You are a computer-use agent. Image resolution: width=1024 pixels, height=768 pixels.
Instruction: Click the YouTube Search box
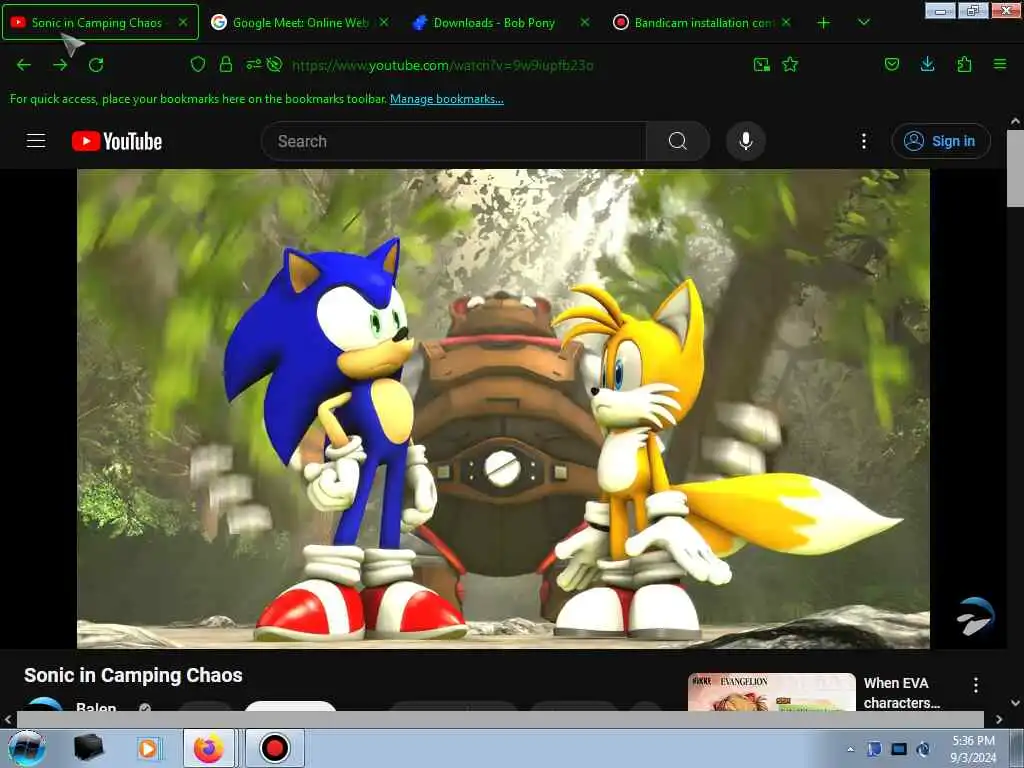pyautogui.click(x=453, y=141)
